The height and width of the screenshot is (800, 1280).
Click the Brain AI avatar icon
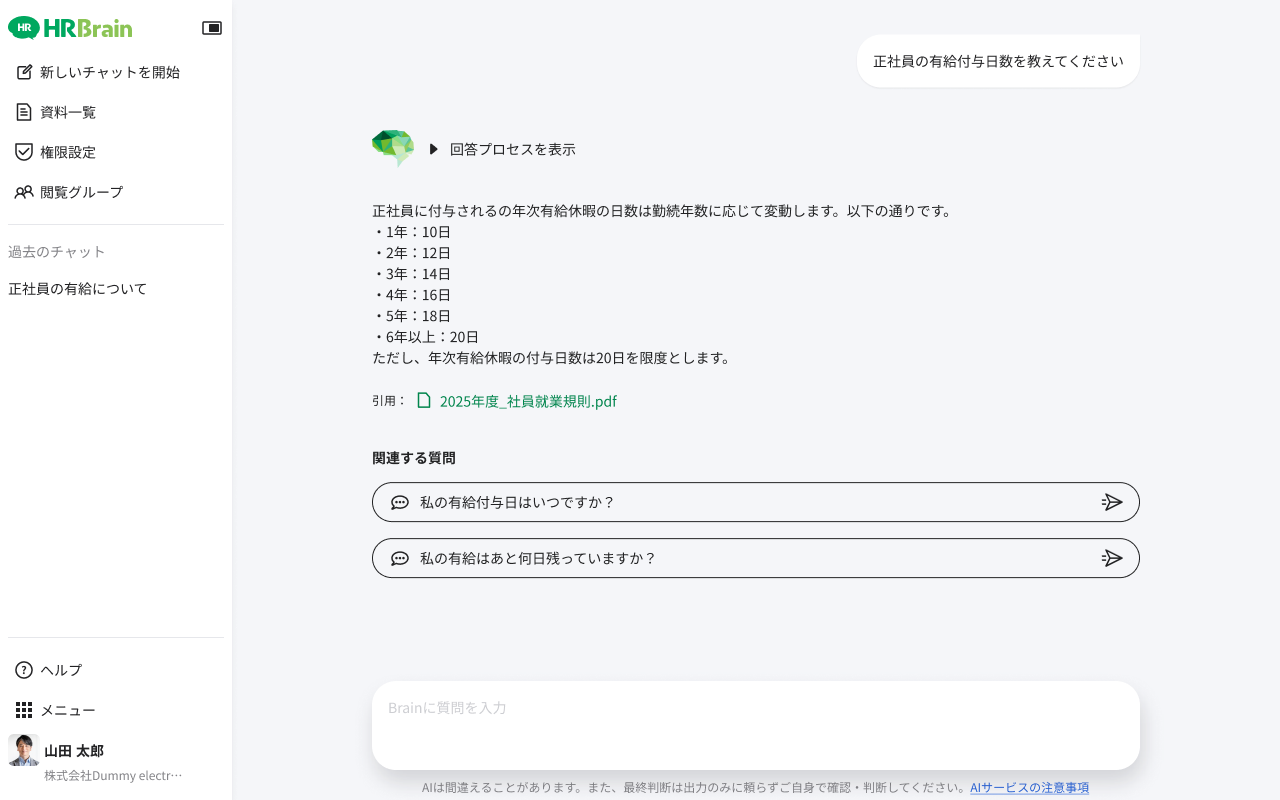pyautogui.click(x=392, y=148)
